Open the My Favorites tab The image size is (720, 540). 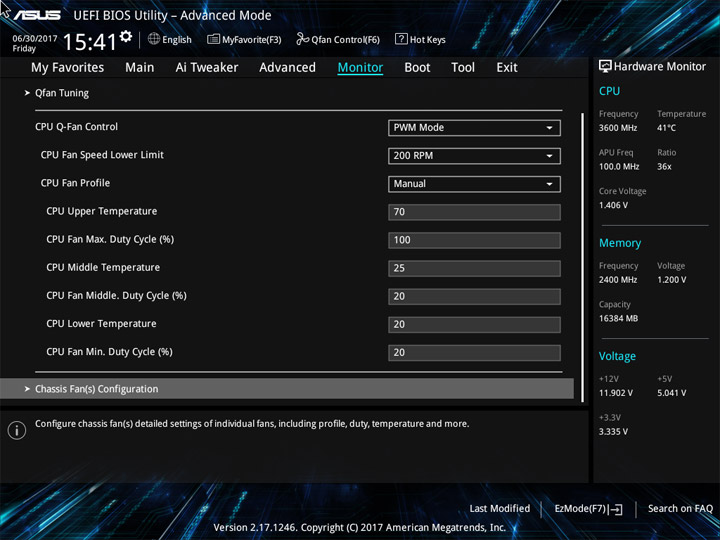point(68,68)
